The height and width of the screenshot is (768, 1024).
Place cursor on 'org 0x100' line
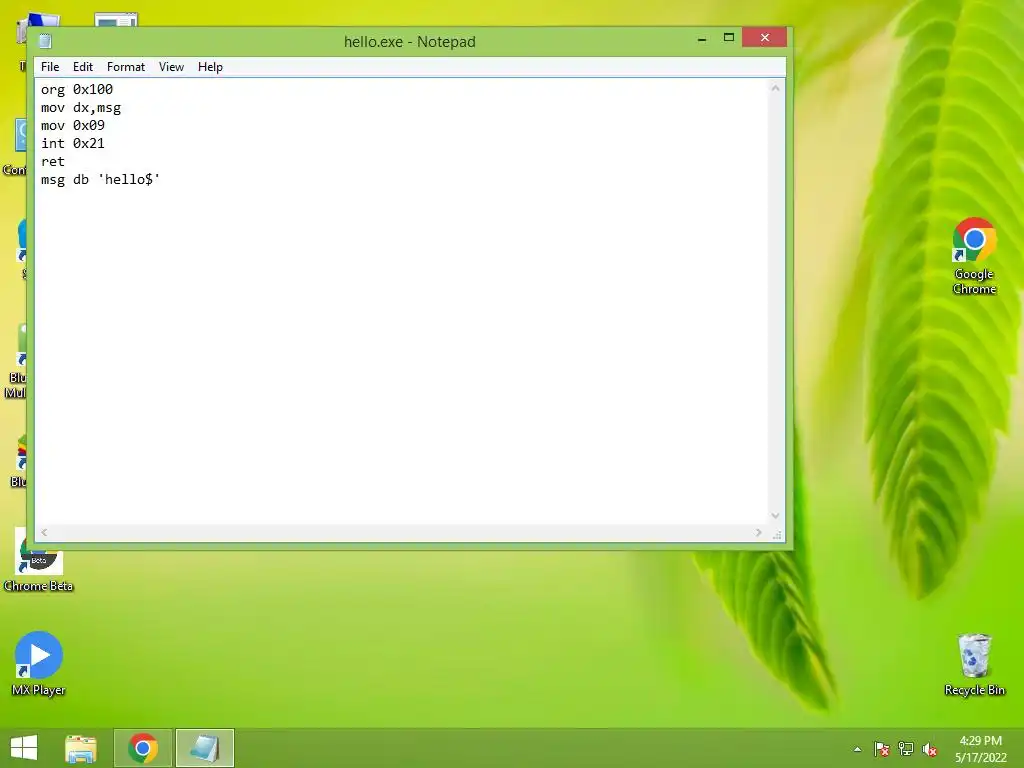click(x=77, y=89)
